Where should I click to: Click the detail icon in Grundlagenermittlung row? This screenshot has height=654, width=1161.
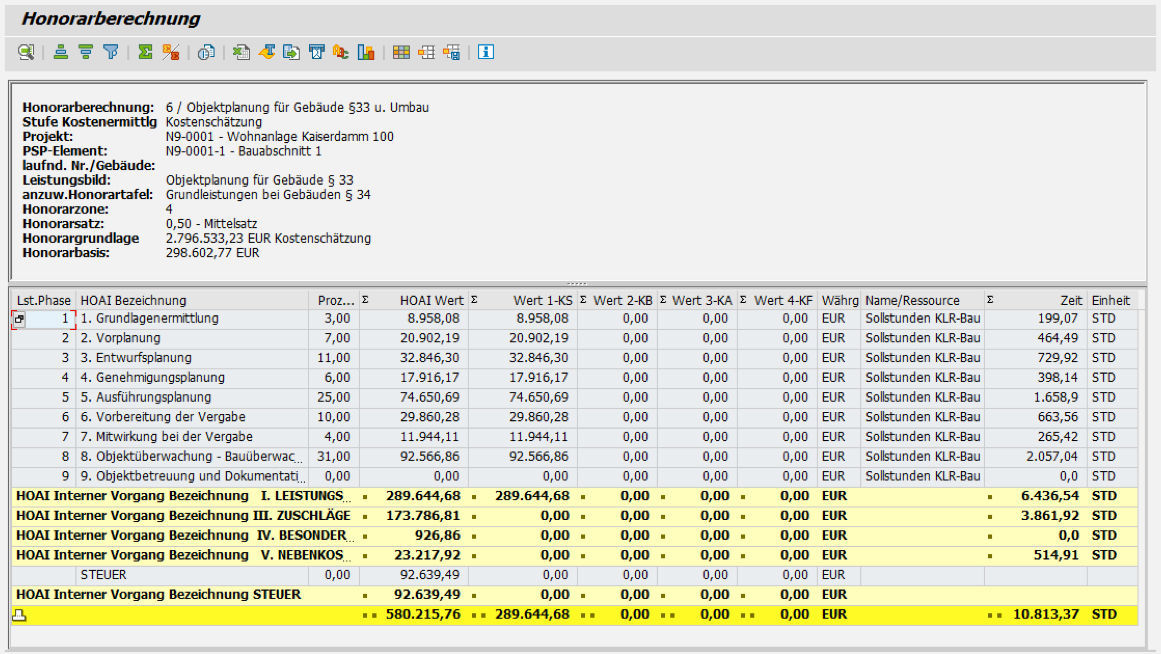click(19, 319)
